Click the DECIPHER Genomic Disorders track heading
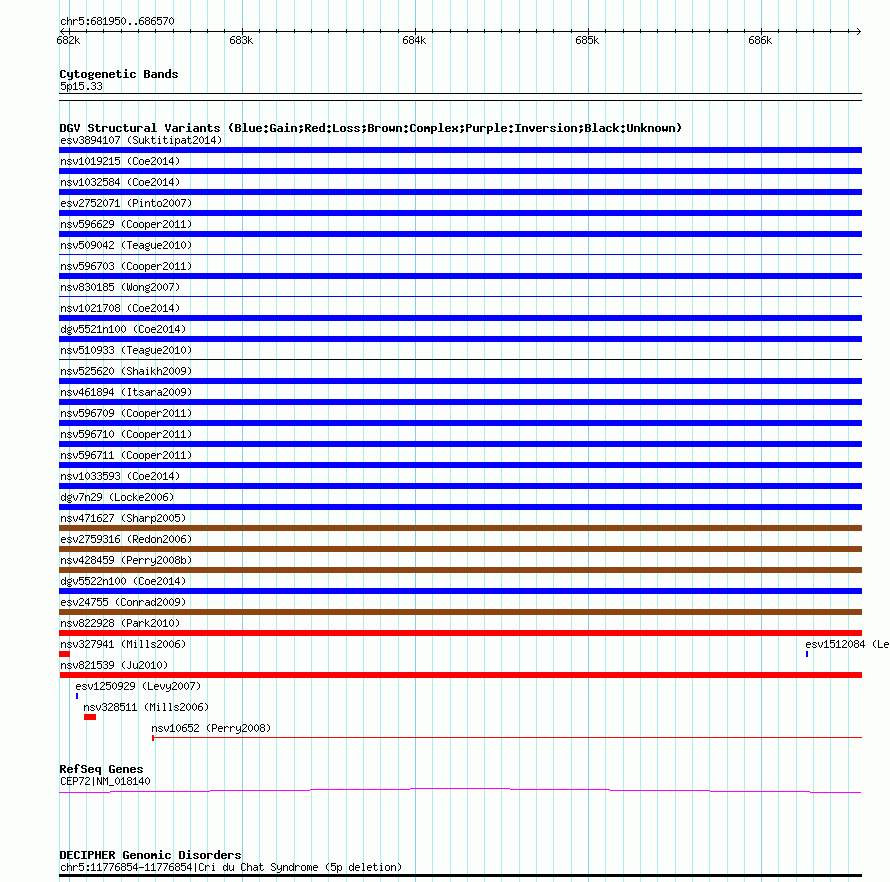 (x=150, y=855)
